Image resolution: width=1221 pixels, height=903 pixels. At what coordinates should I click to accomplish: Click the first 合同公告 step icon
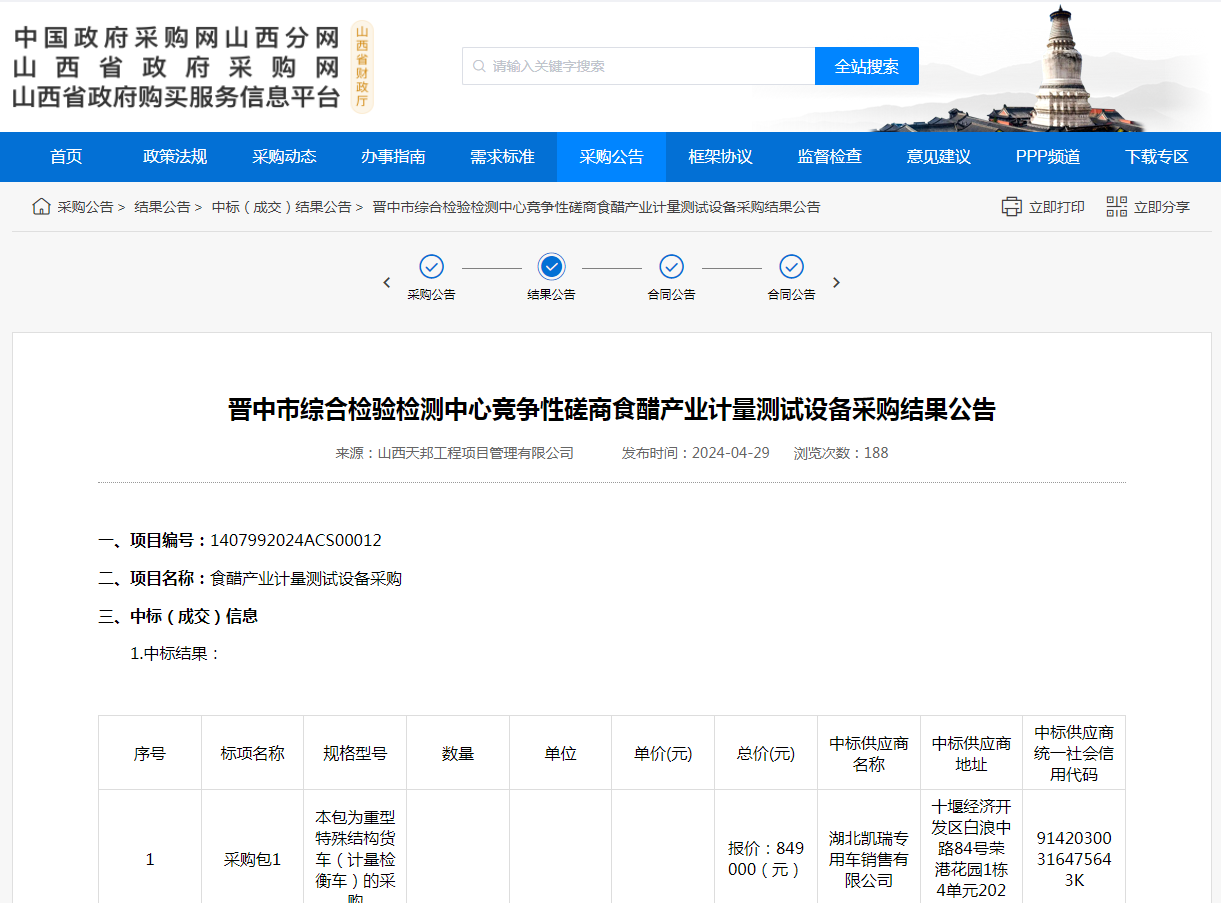[x=672, y=268]
